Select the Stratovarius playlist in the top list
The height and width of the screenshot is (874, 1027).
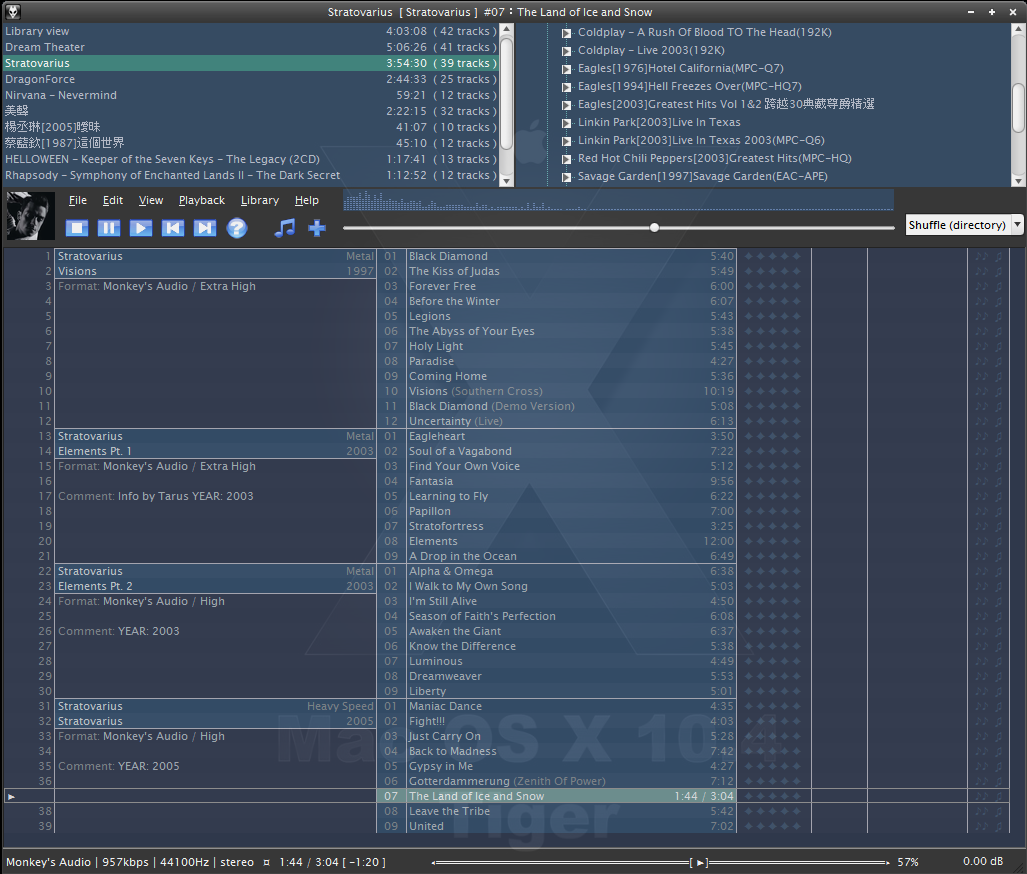(251, 63)
